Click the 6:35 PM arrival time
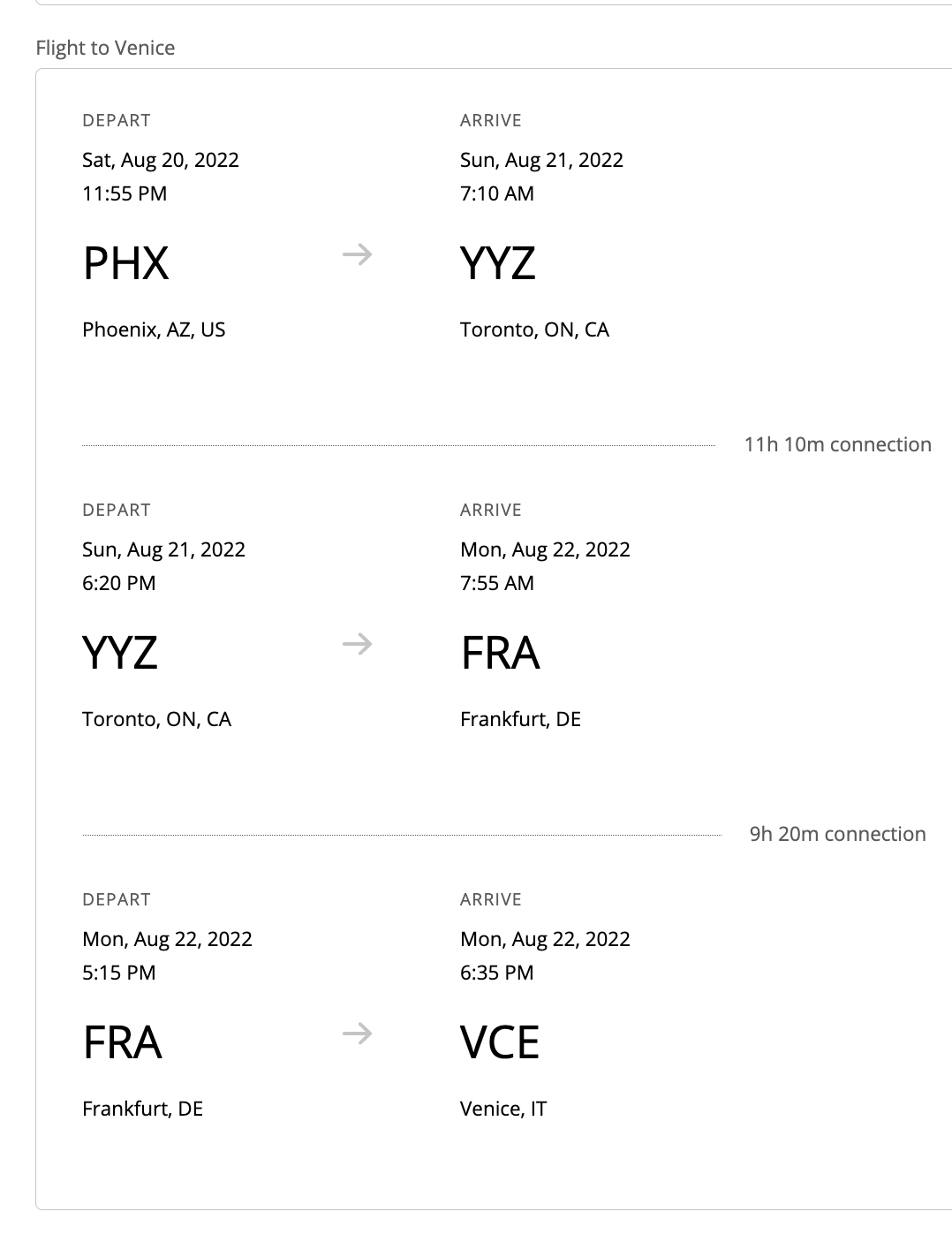Image resolution: width=952 pixels, height=1242 pixels. point(497,973)
